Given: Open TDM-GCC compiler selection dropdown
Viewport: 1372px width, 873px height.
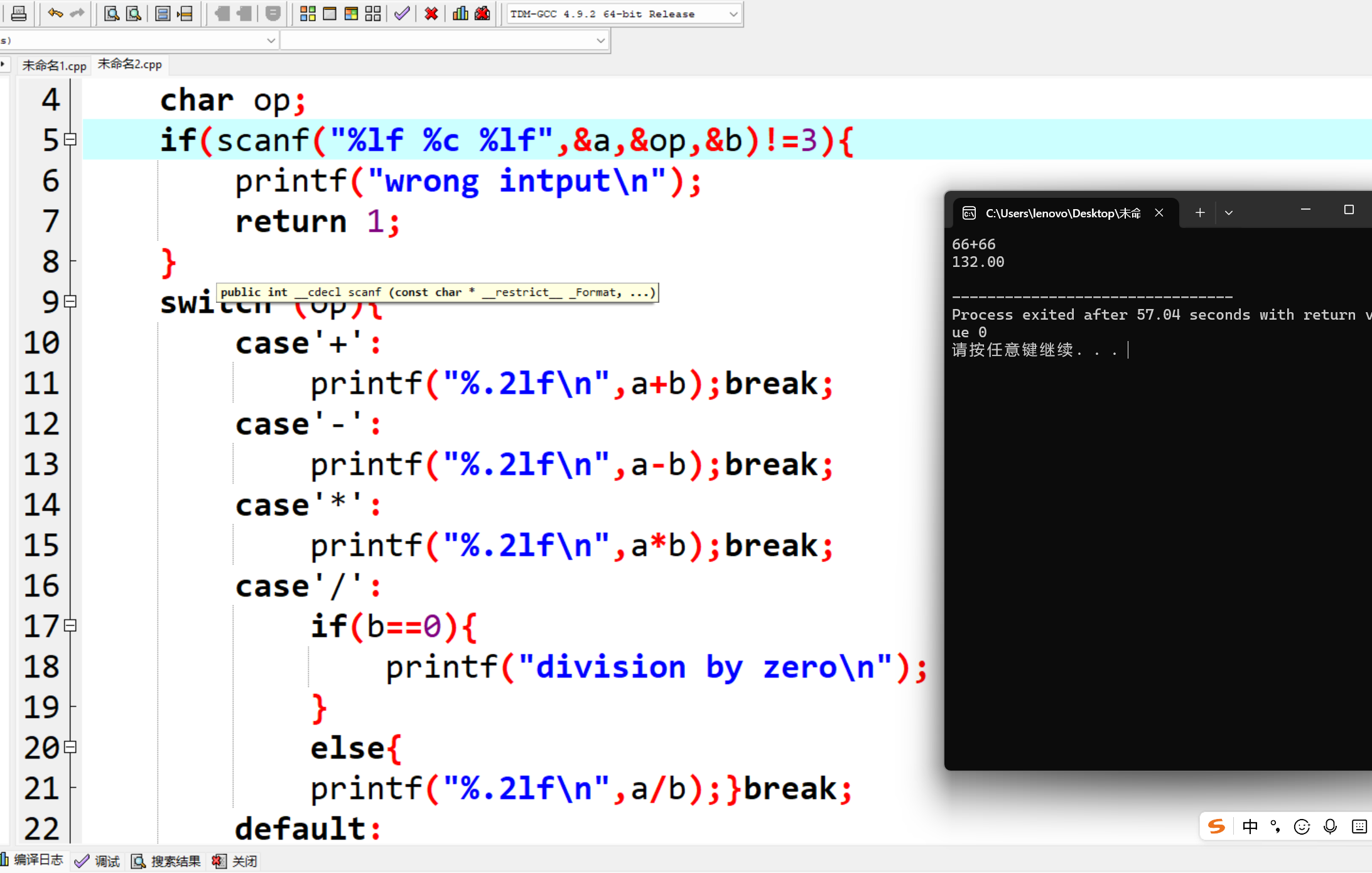Looking at the screenshot, I should point(733,14).
